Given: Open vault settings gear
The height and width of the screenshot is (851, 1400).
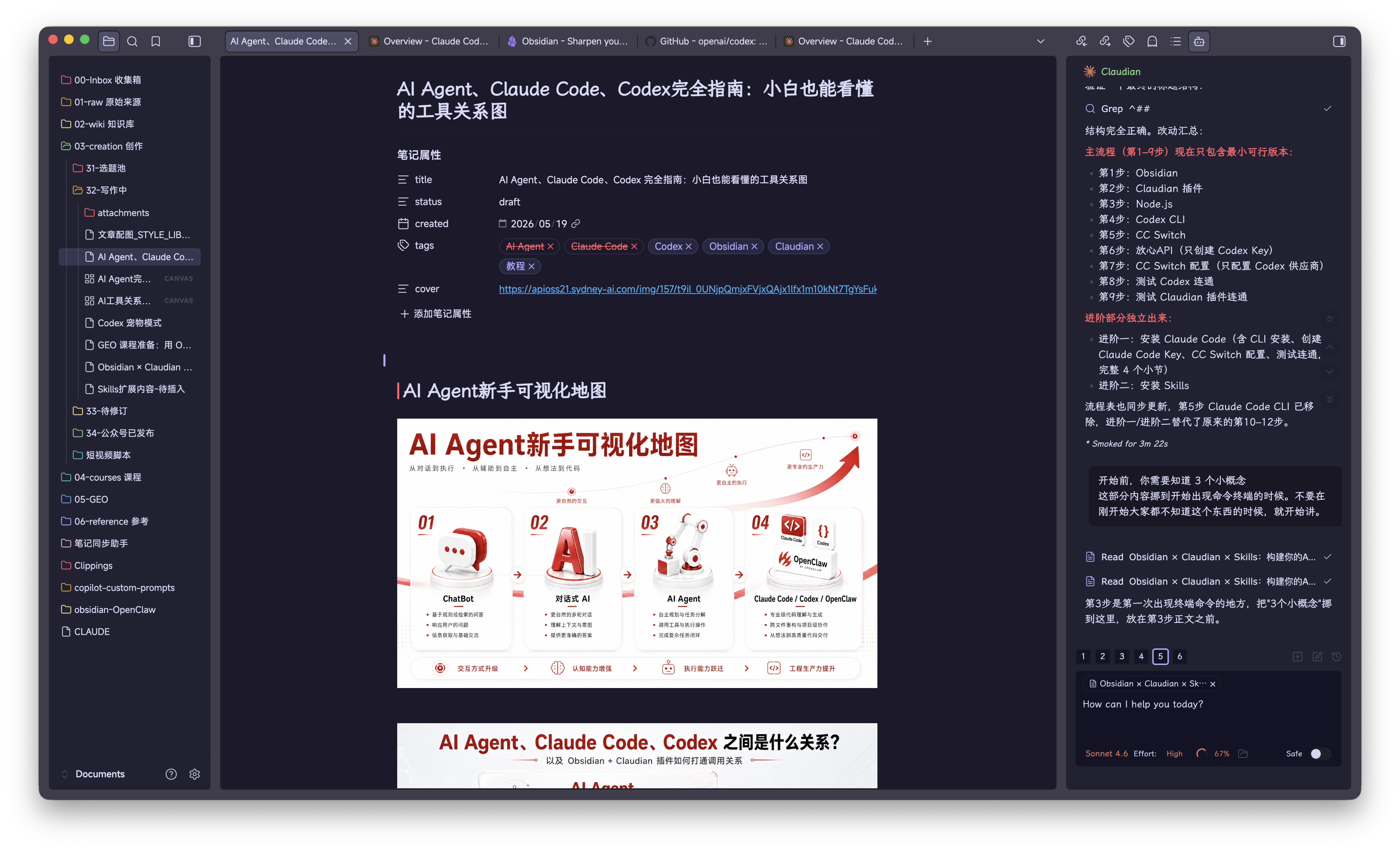Looking at the screenshot, I should pos(194,774).
